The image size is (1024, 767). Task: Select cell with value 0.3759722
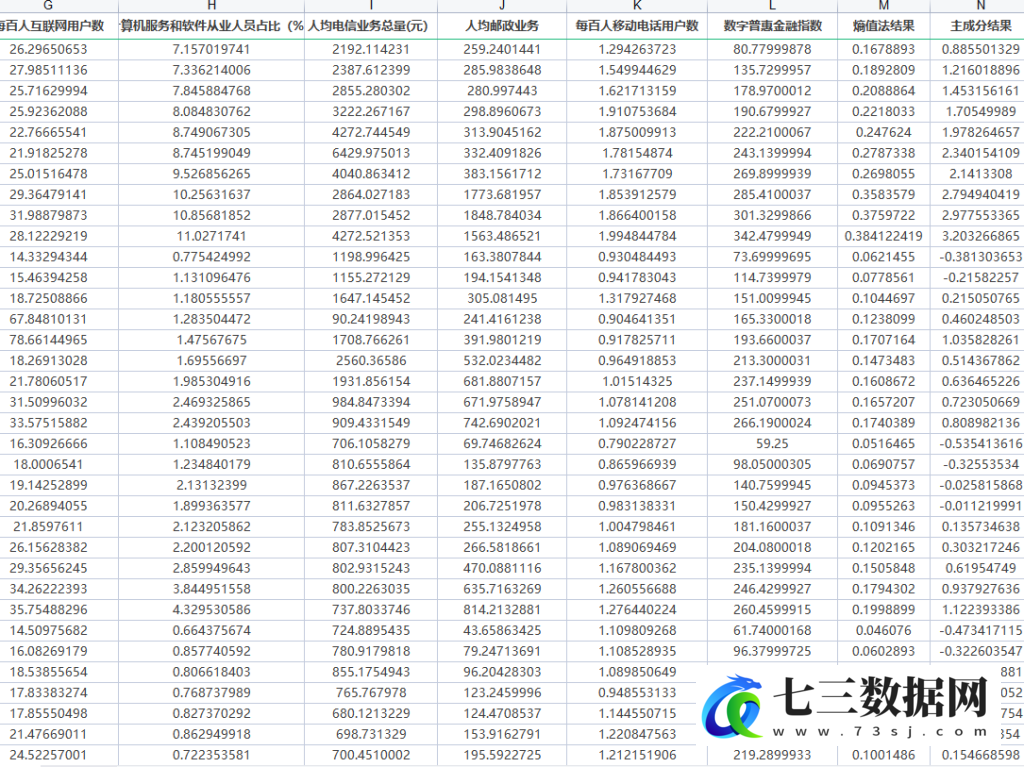coord(884,216)
